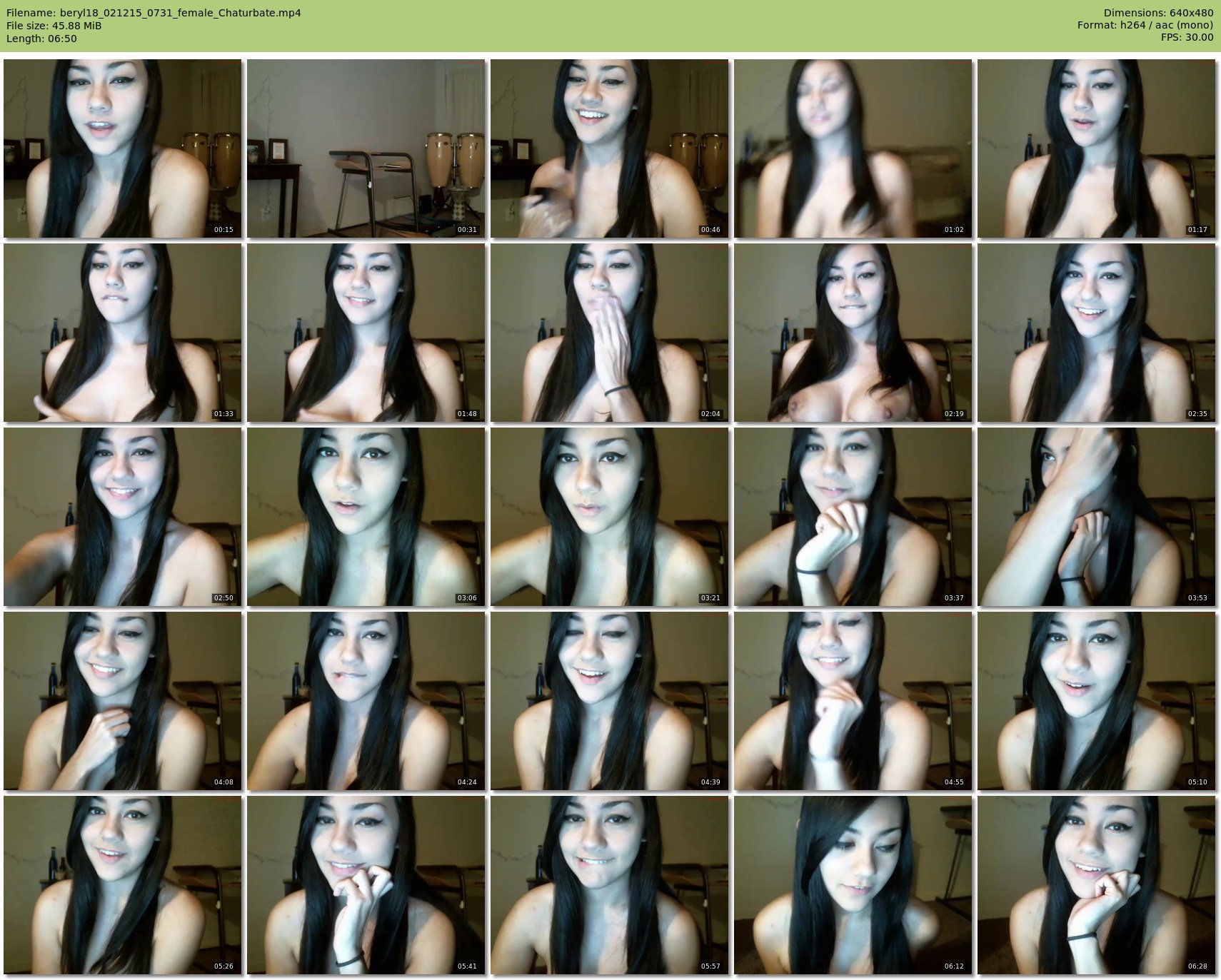Open the frame stamped 01:02

pyautogui.click(x=853, y=148)
